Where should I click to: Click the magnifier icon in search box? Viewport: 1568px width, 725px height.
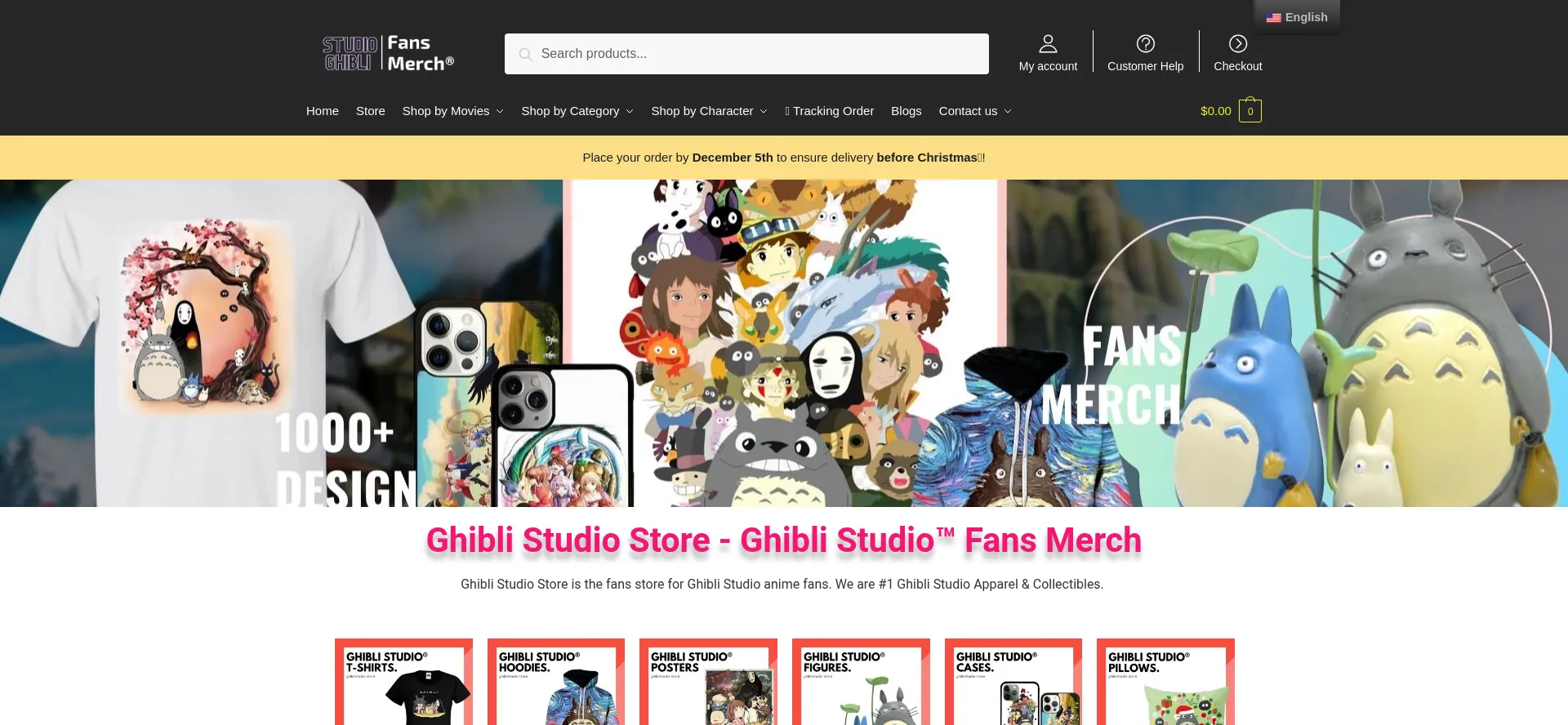525,54
